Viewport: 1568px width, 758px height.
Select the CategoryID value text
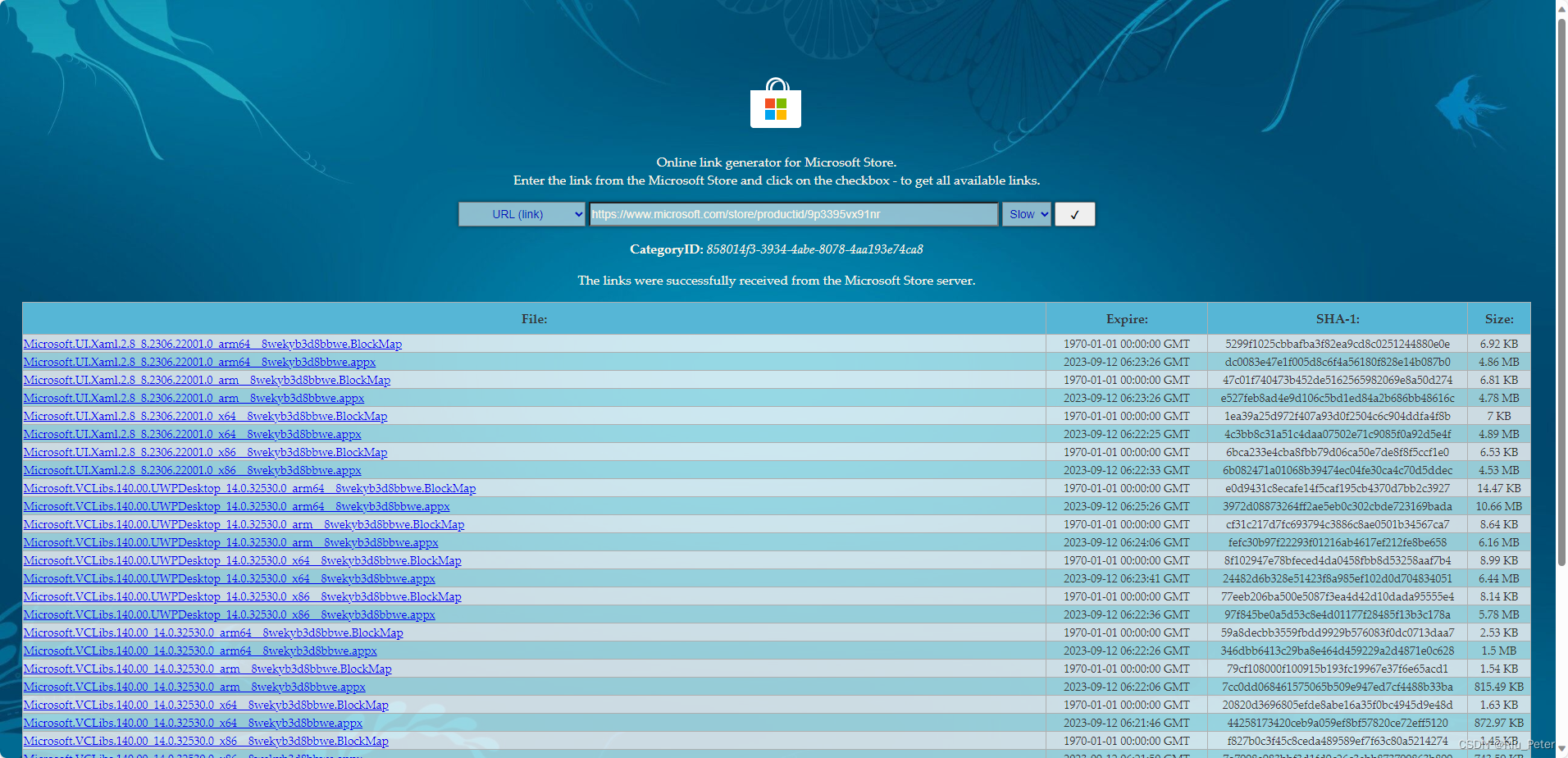pyautogui.click(x=814, y=249)
